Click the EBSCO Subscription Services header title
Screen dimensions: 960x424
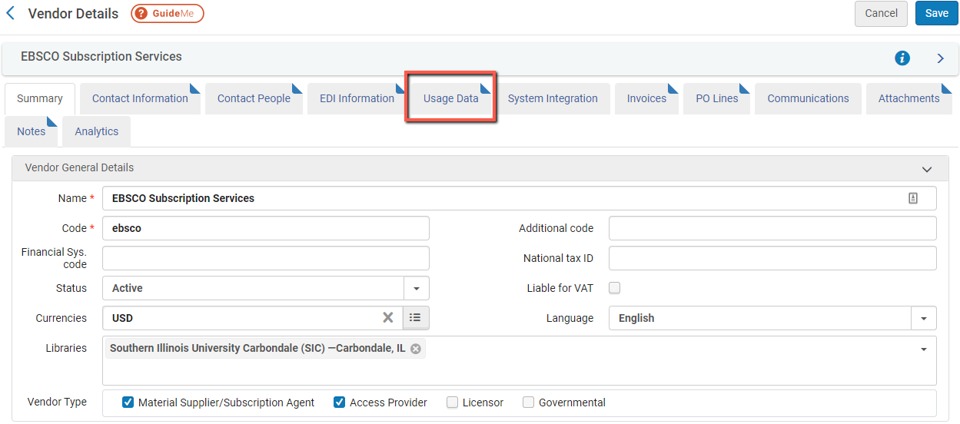101,56
